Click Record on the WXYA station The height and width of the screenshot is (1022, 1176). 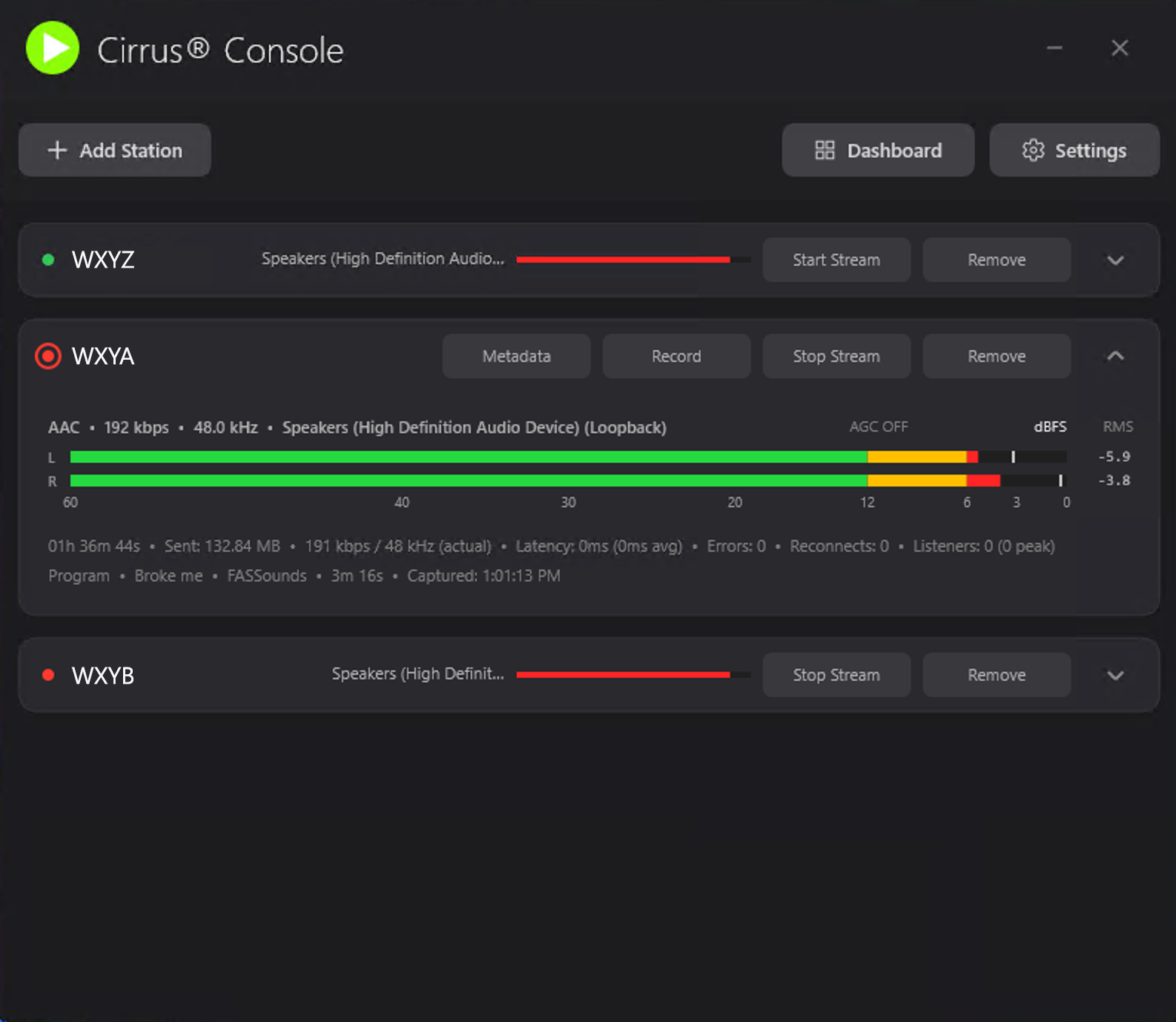[x=676, y=356]
